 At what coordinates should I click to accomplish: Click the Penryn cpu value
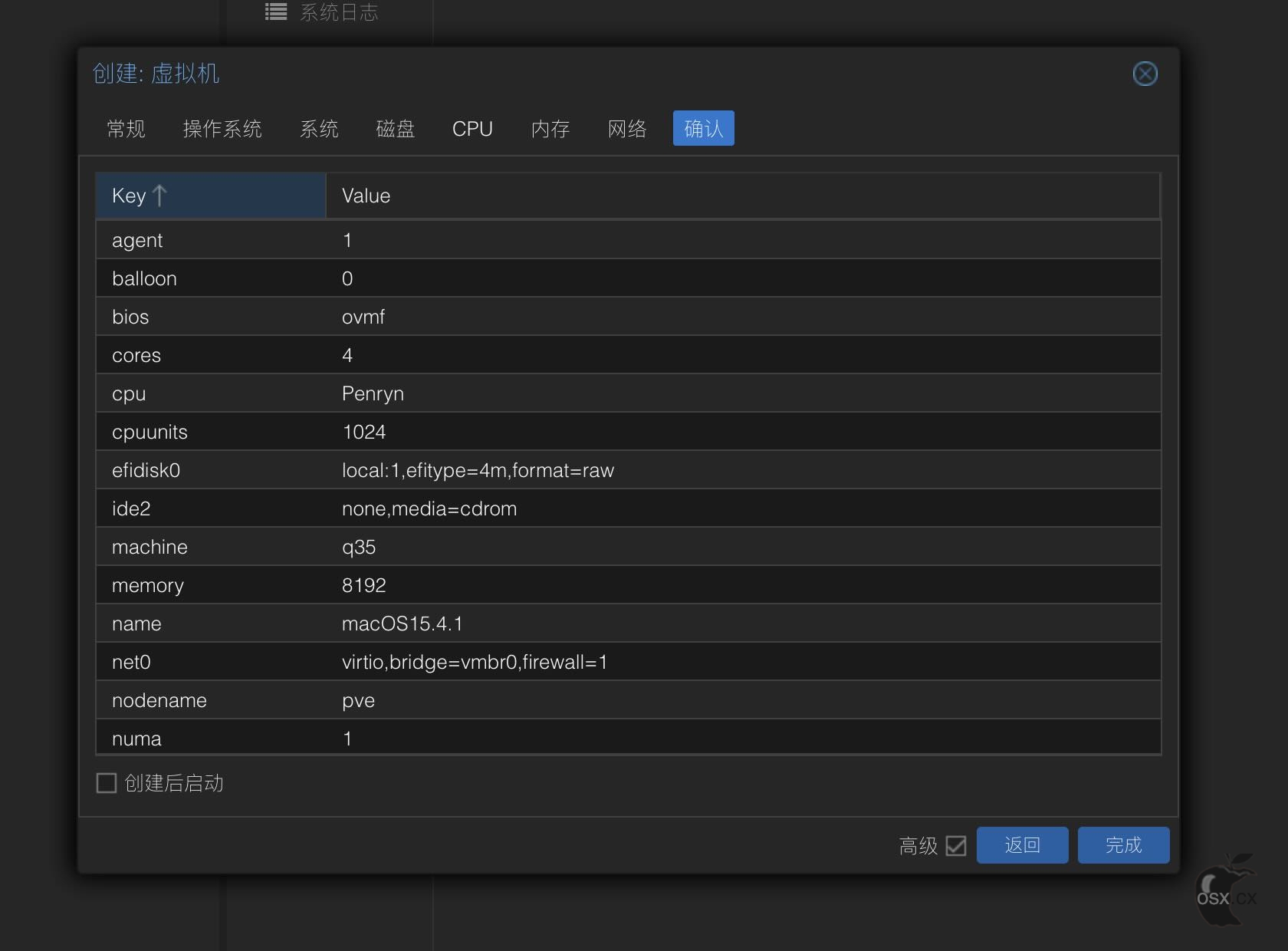[x=373, y=393]
